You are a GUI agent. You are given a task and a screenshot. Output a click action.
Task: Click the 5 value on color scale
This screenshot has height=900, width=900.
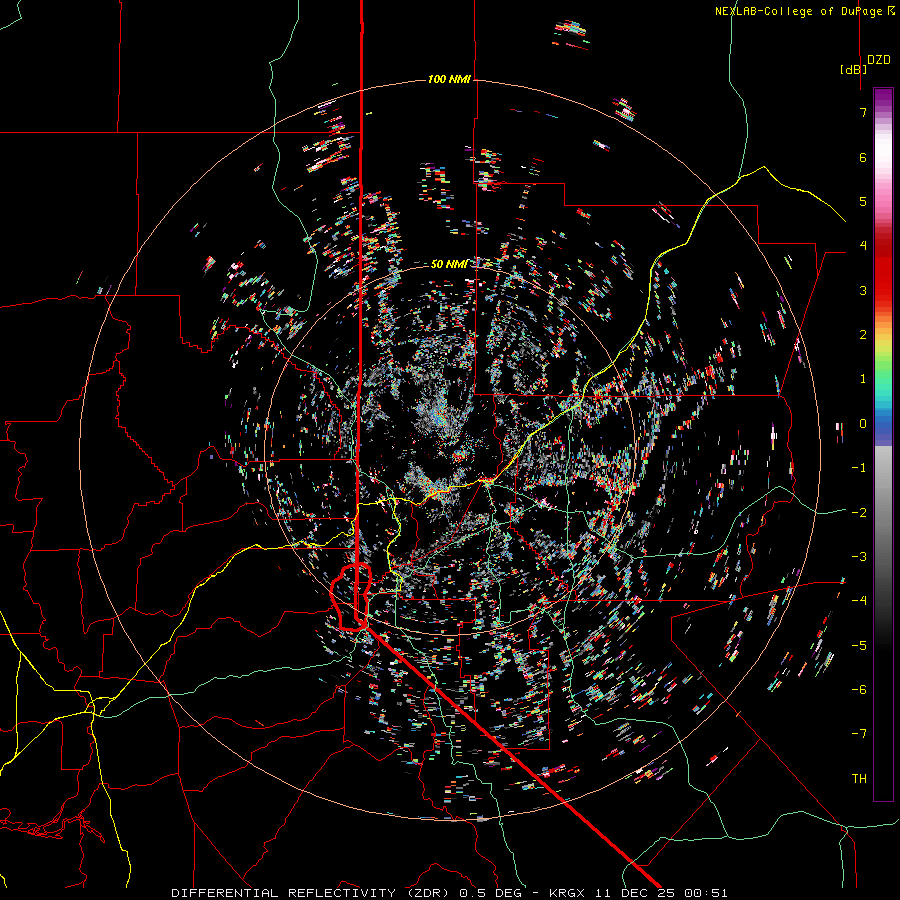coord(863,201)
